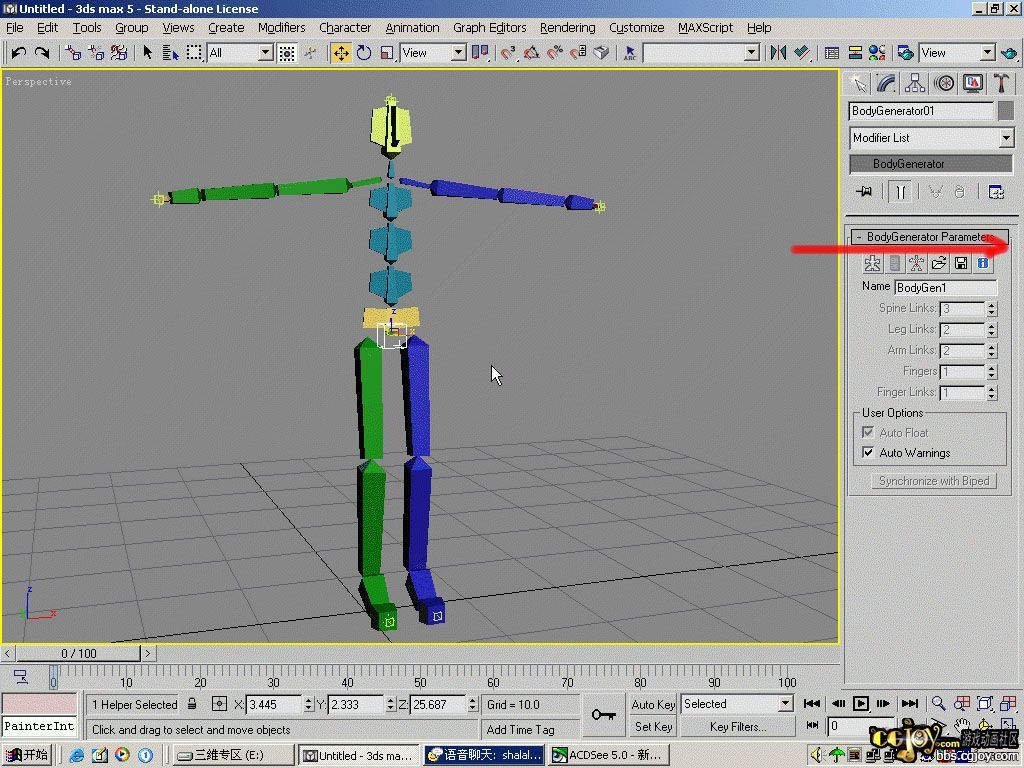This screenshot has width=1024, height=768.
Task: Click the Play Animation button
Action: click(861, 703)
